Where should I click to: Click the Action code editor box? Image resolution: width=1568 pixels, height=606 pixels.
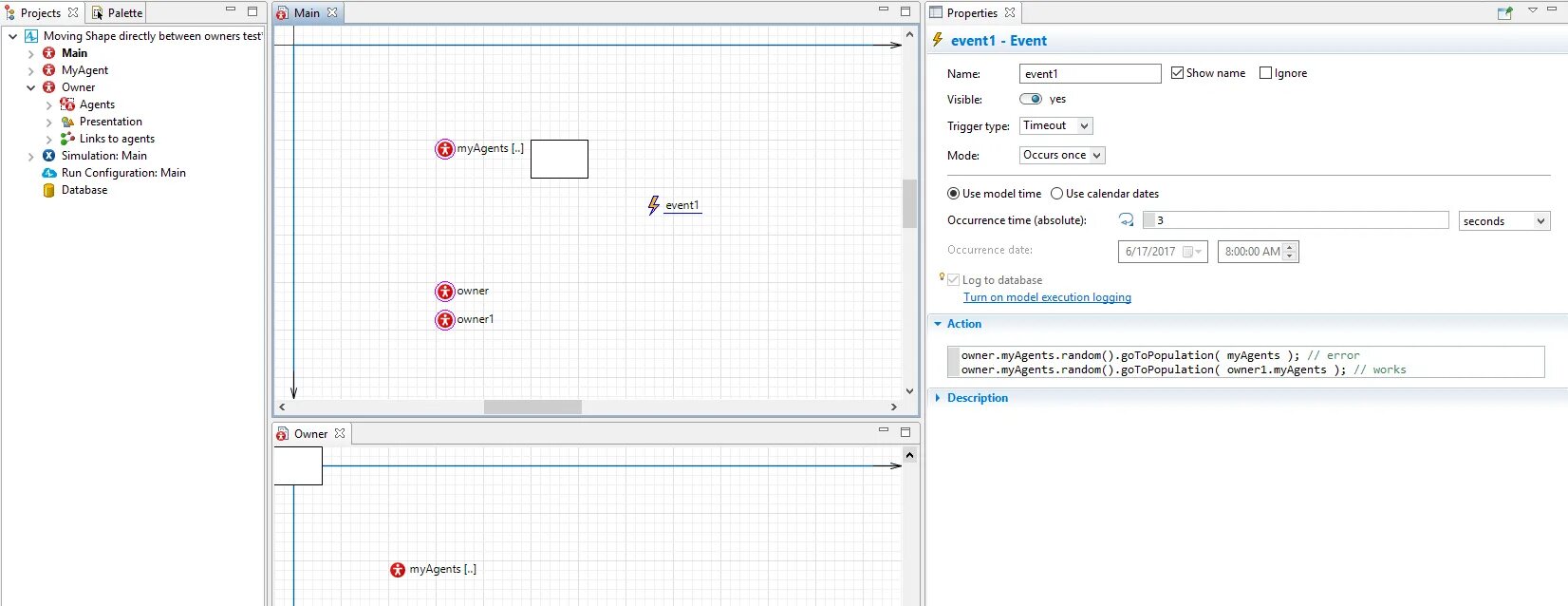pyautogui.click(x=1245, y=362)
